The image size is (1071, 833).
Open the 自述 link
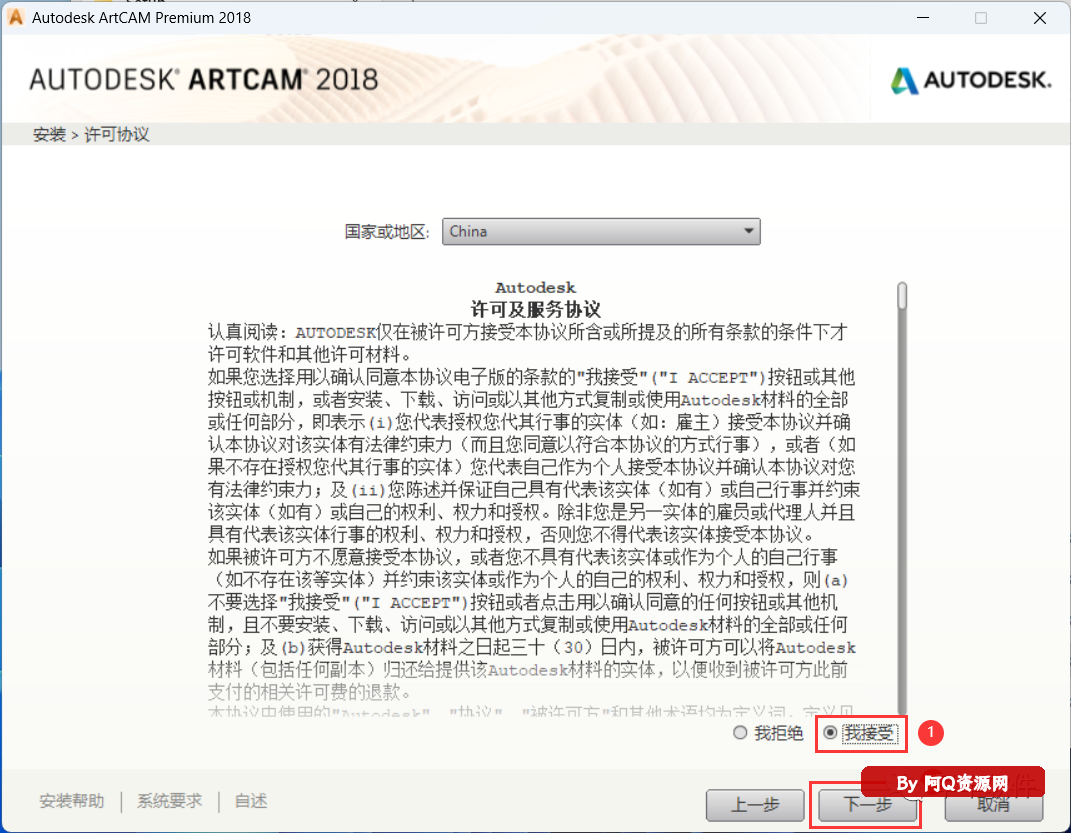[x=251, y=801]
